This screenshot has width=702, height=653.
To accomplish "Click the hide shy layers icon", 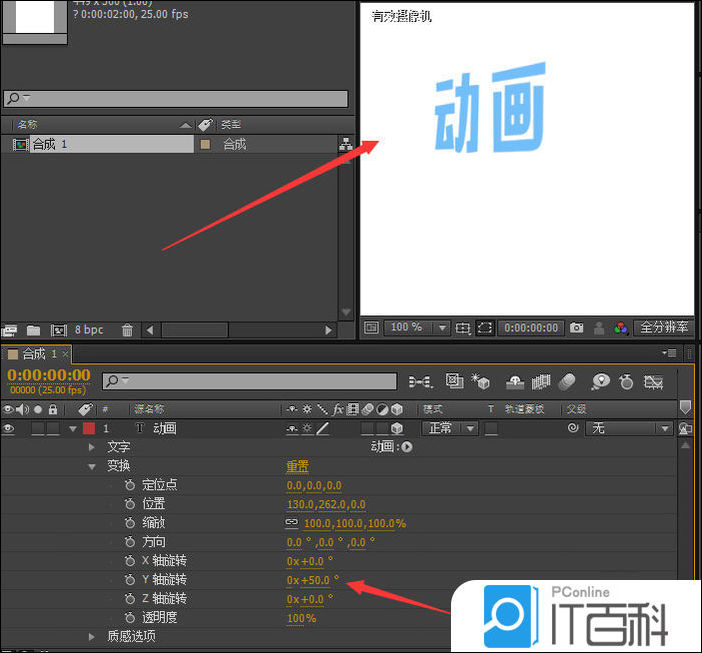I will pos(515,382).
